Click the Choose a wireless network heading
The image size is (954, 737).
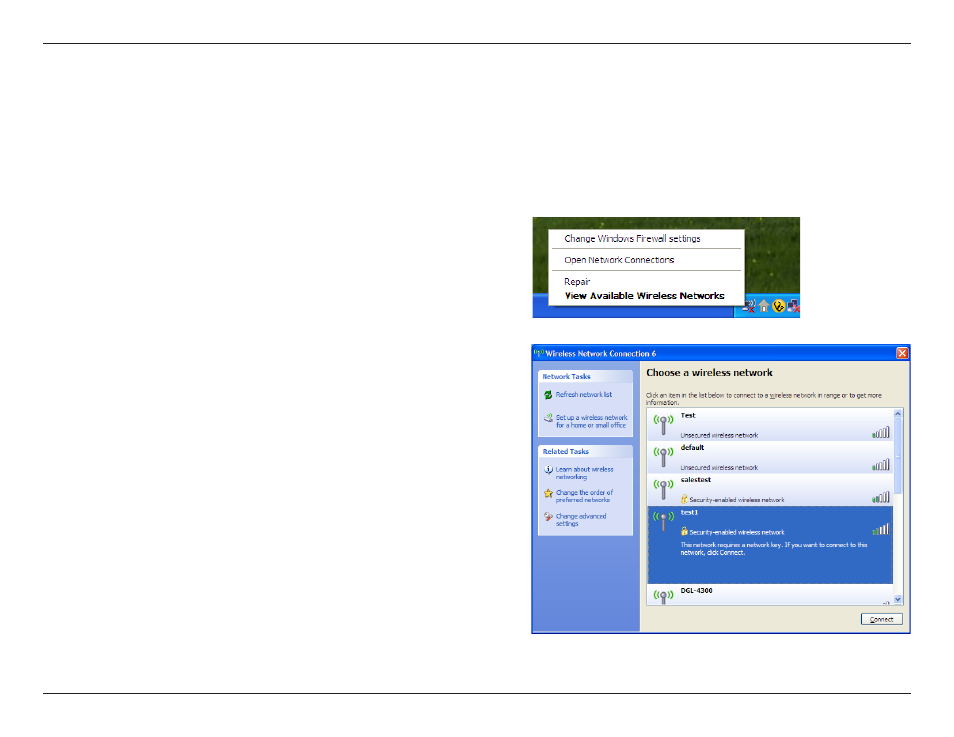point(709,372)
